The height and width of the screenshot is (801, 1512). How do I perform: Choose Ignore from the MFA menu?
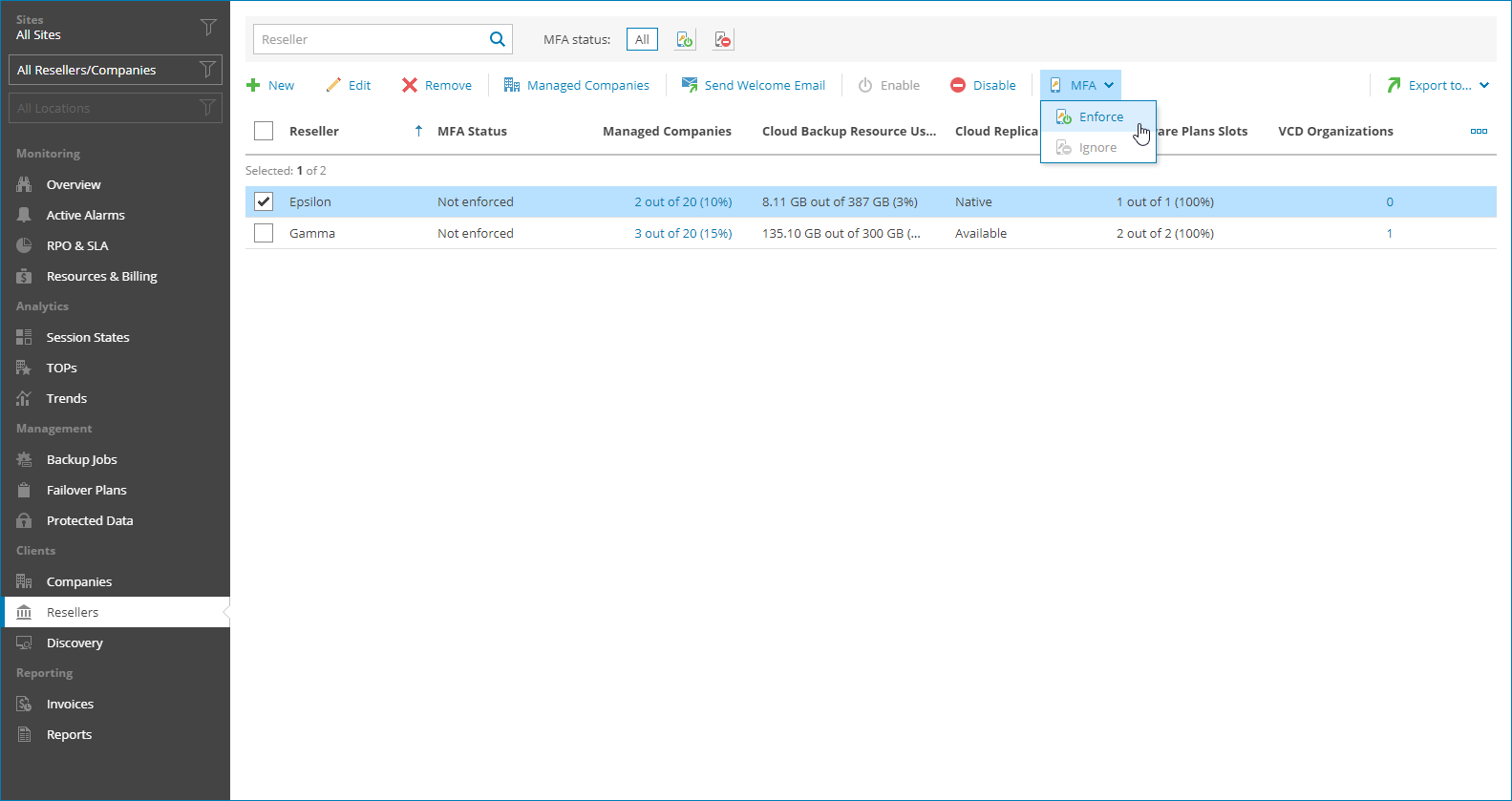point(1098,147)
